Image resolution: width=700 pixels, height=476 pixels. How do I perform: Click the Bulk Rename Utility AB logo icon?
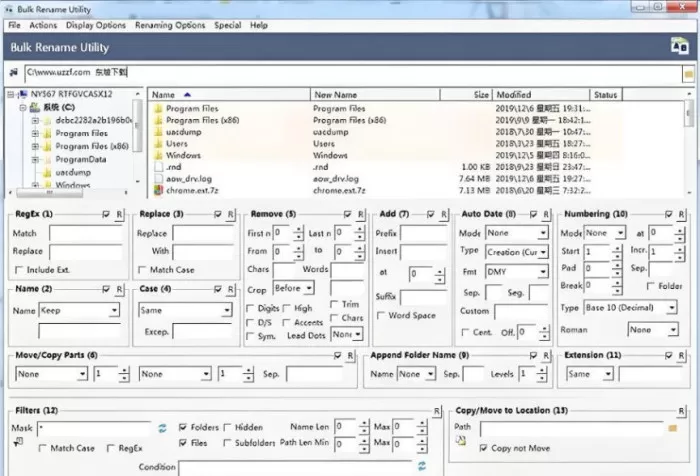679,46
